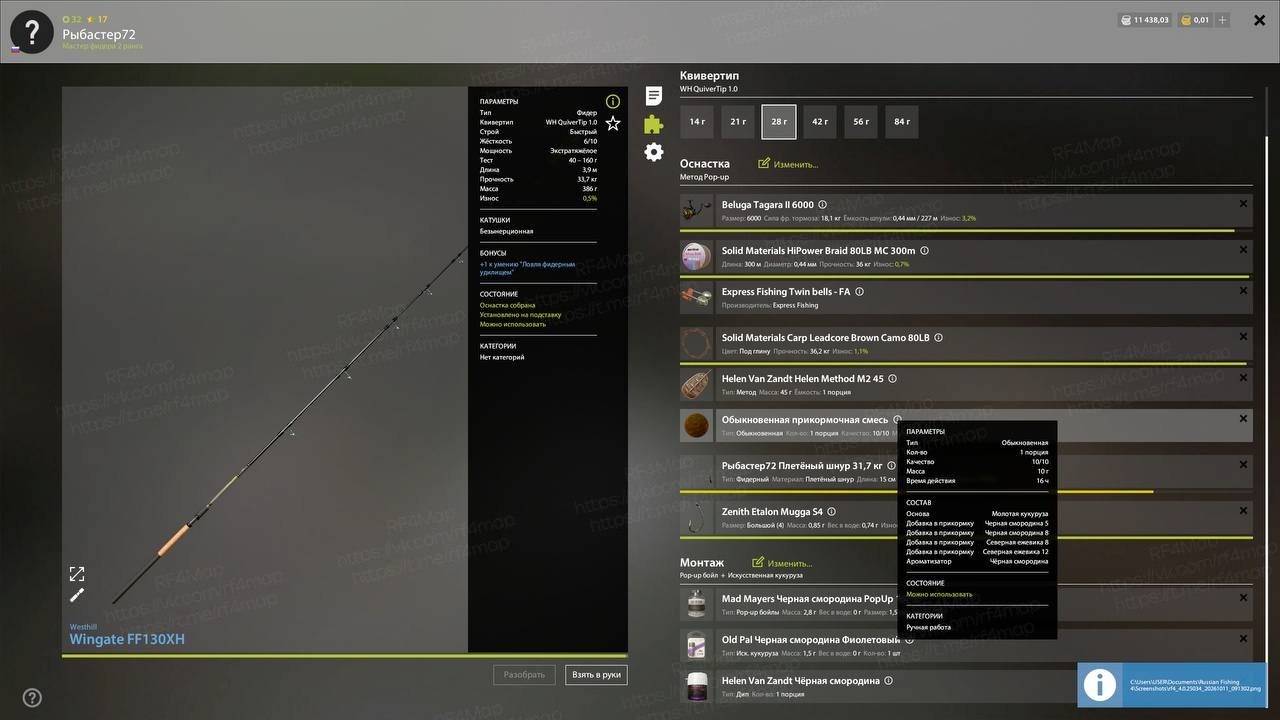Click Взять в руки button
The image size is (1280, 720).
coord(596,675)
